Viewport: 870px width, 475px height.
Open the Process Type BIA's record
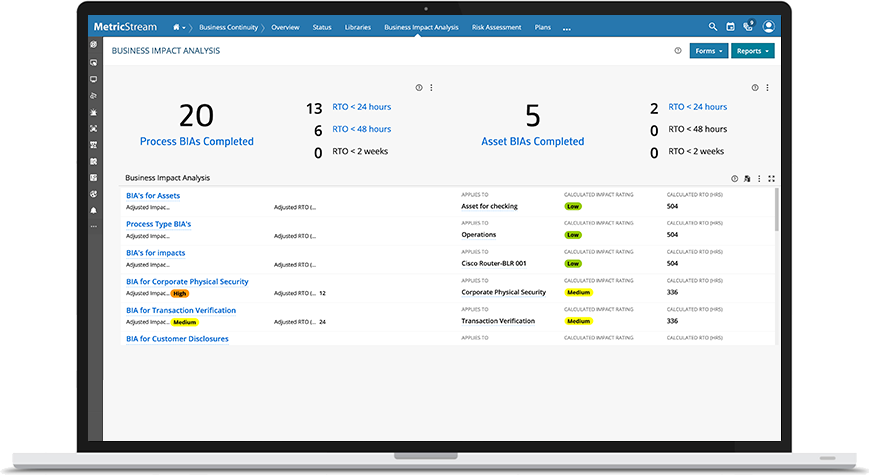[x=159, y=224]
